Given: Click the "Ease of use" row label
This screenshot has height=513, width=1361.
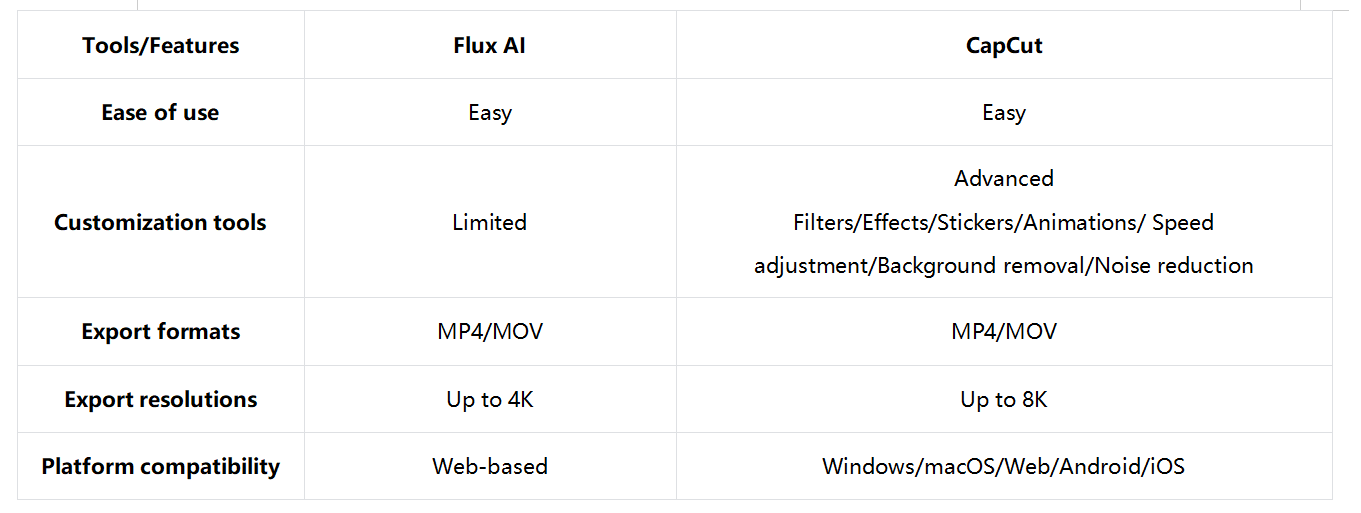Looking at the screenshot, I should click(160, 112).
